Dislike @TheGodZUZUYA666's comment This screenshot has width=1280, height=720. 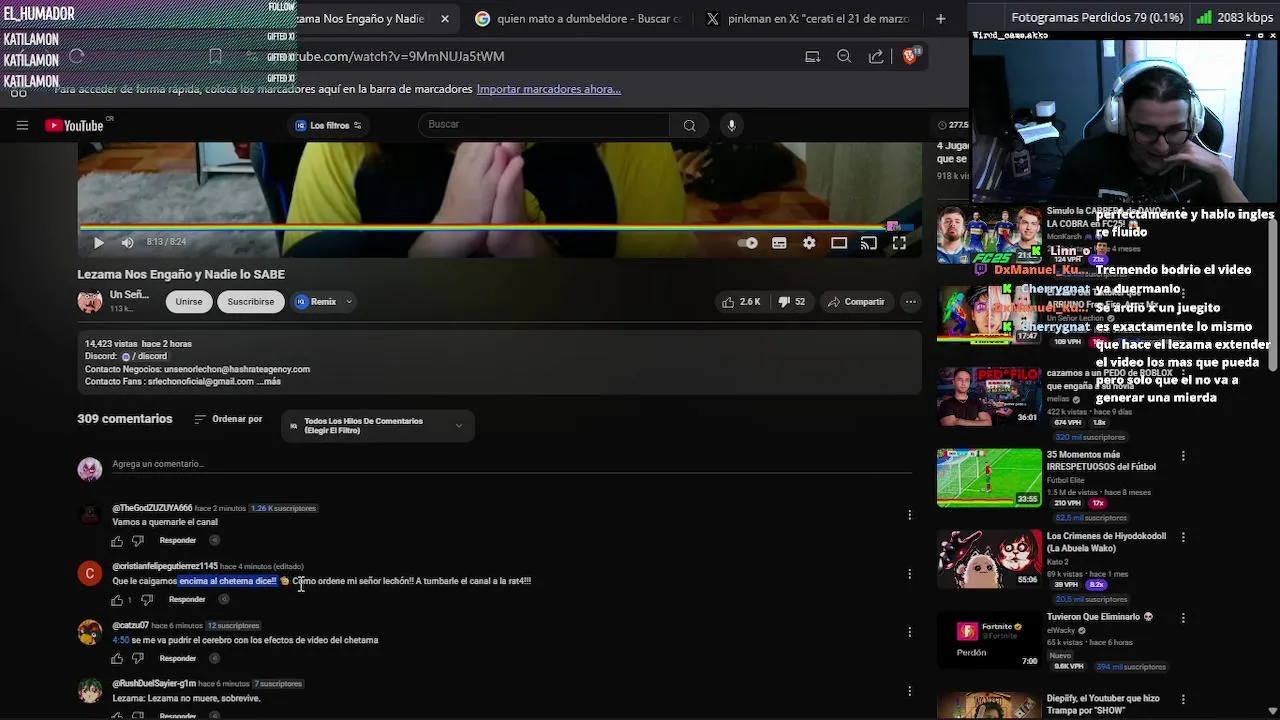coord(138,541)
